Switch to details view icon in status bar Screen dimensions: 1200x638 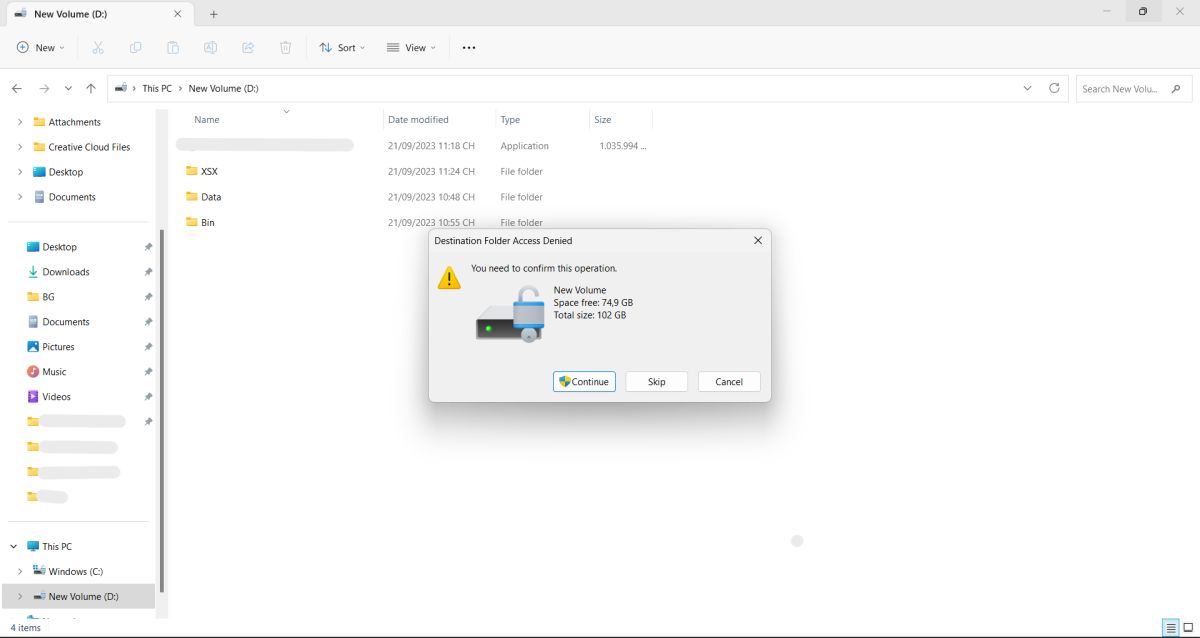[x=1169, y=628]
